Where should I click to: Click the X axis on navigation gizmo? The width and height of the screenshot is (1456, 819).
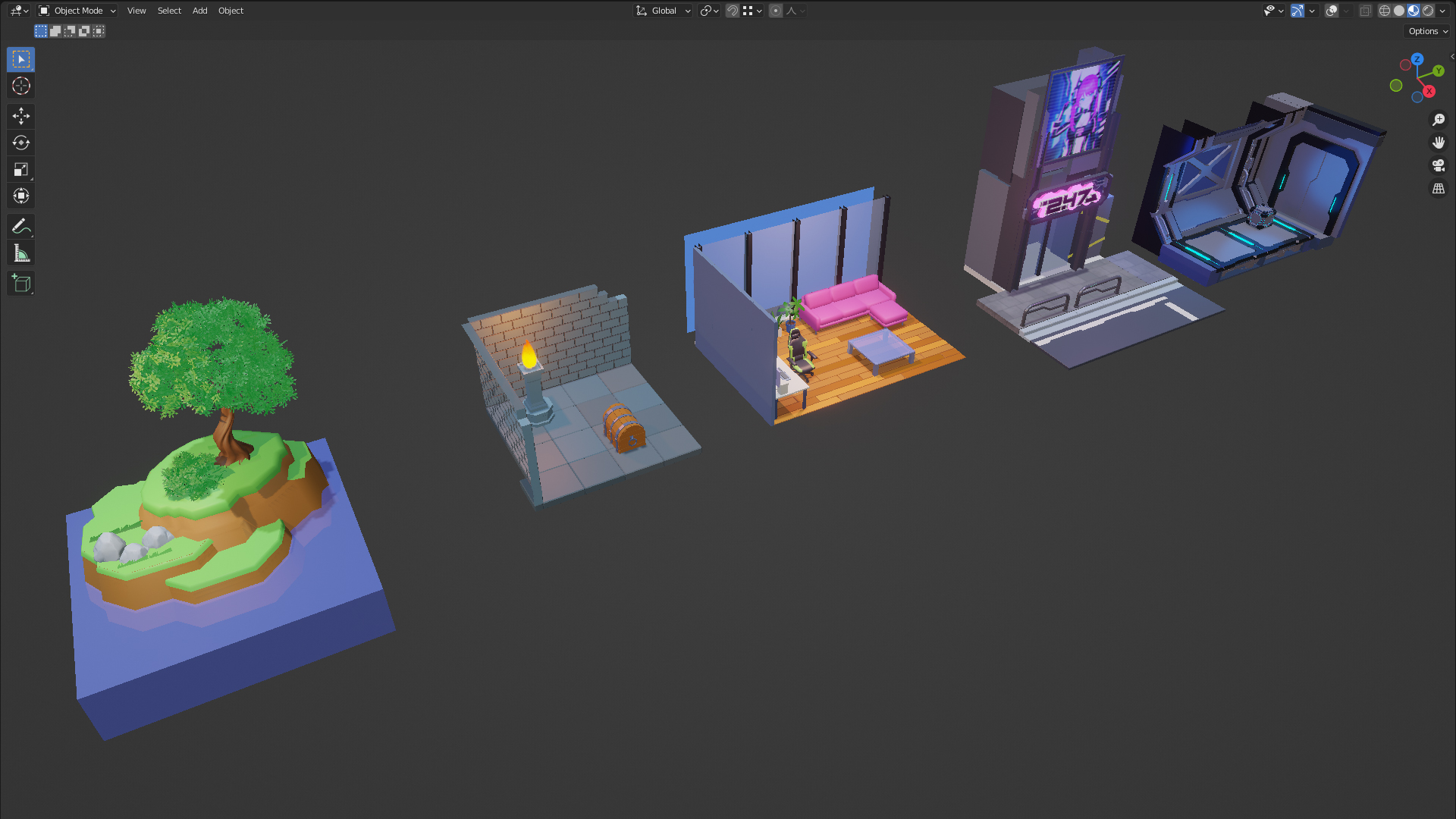pyautogui.click(x=1429, y=91)
